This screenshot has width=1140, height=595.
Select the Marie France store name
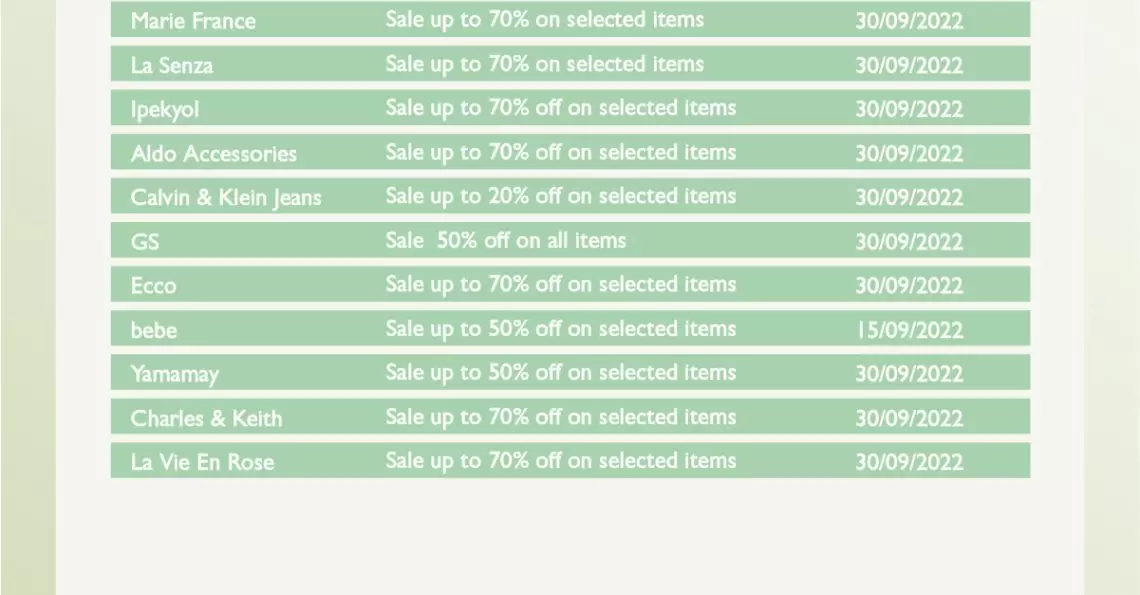pos(193,20)
